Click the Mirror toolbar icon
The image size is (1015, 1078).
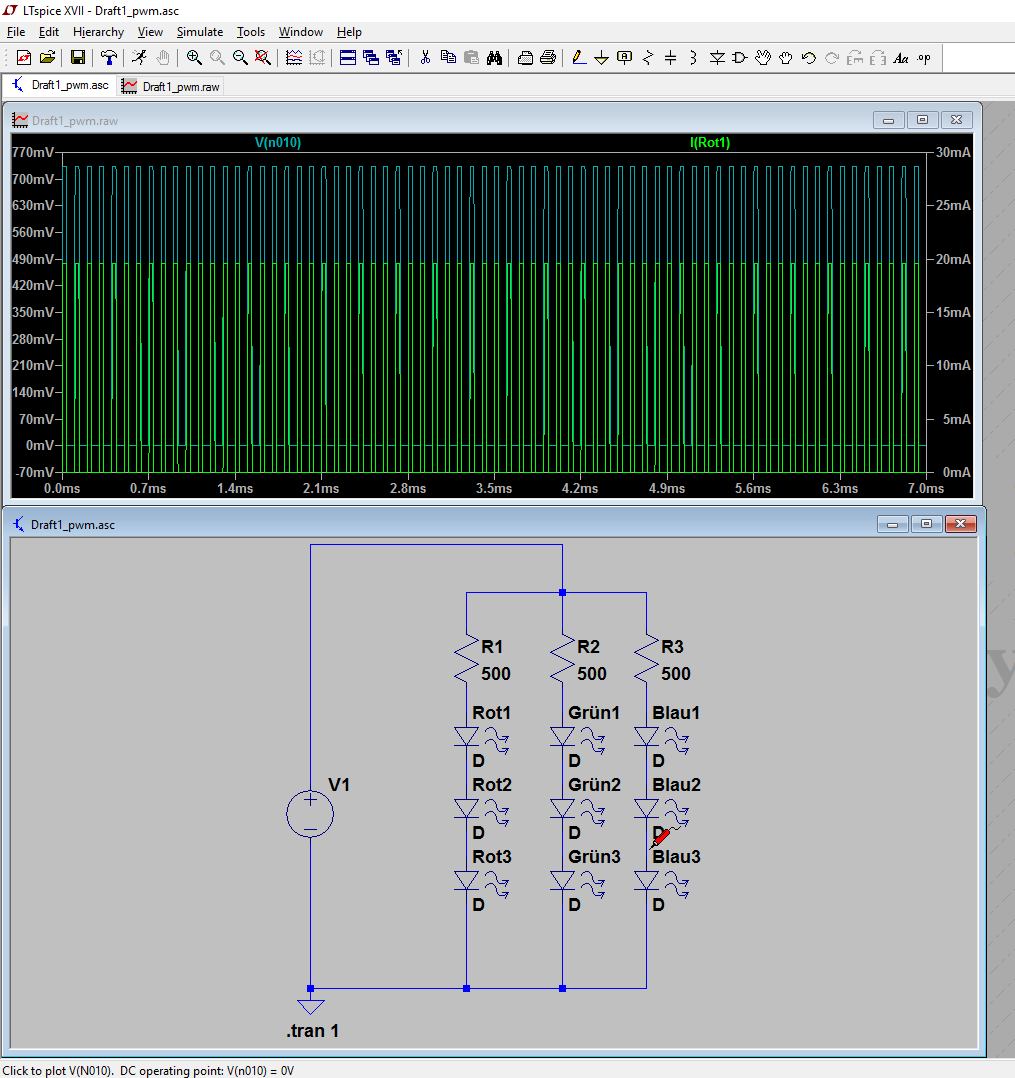click(x=878, y=58)
